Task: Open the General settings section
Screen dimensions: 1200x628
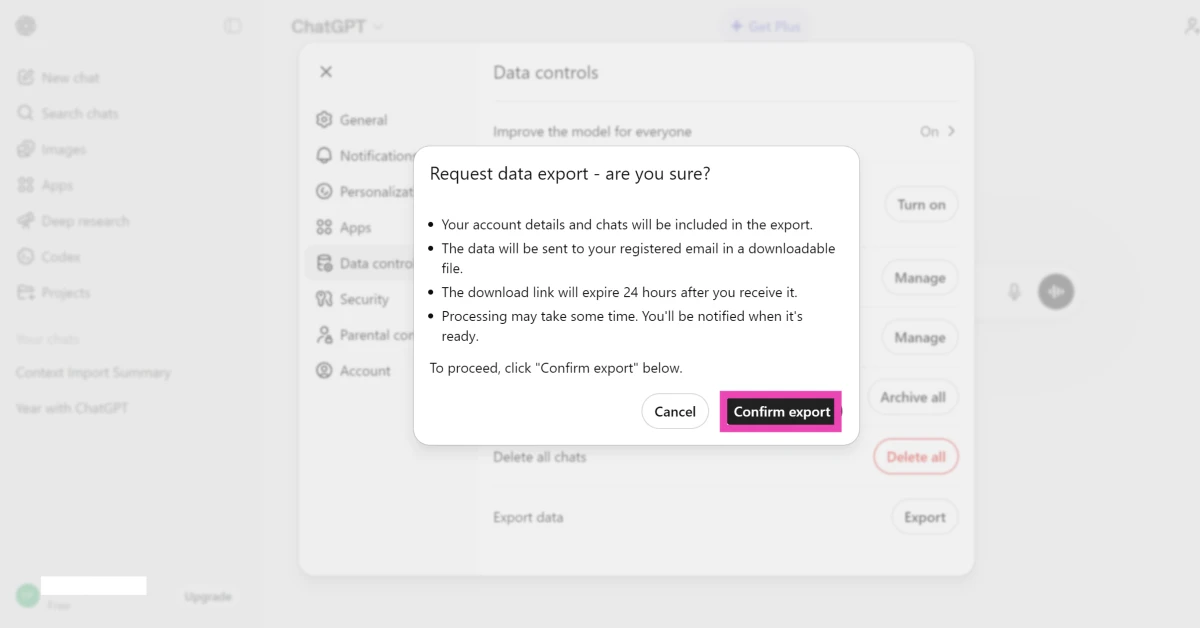Action: tap(361, 120)
